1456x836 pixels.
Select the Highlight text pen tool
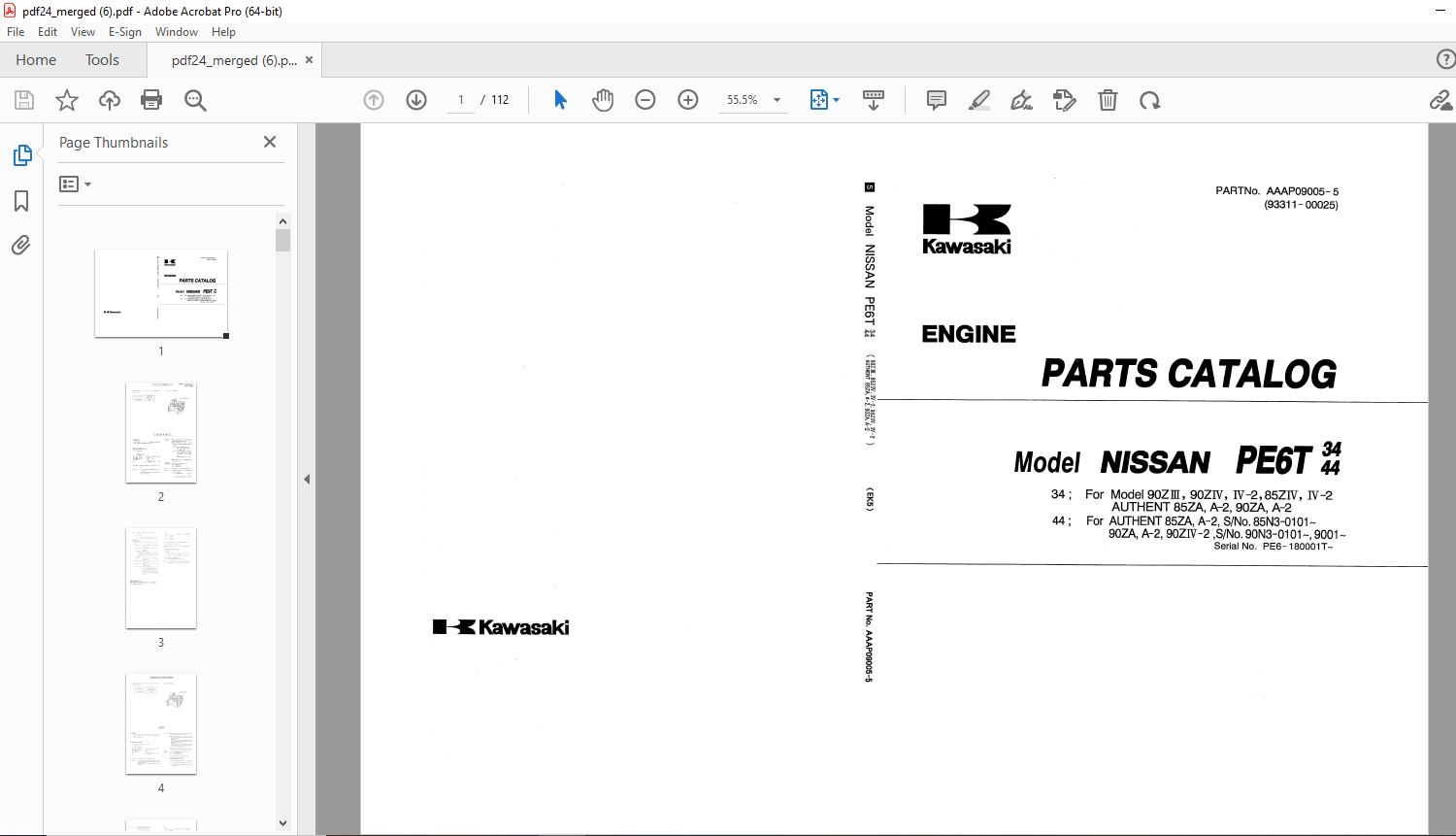(979, 100)
